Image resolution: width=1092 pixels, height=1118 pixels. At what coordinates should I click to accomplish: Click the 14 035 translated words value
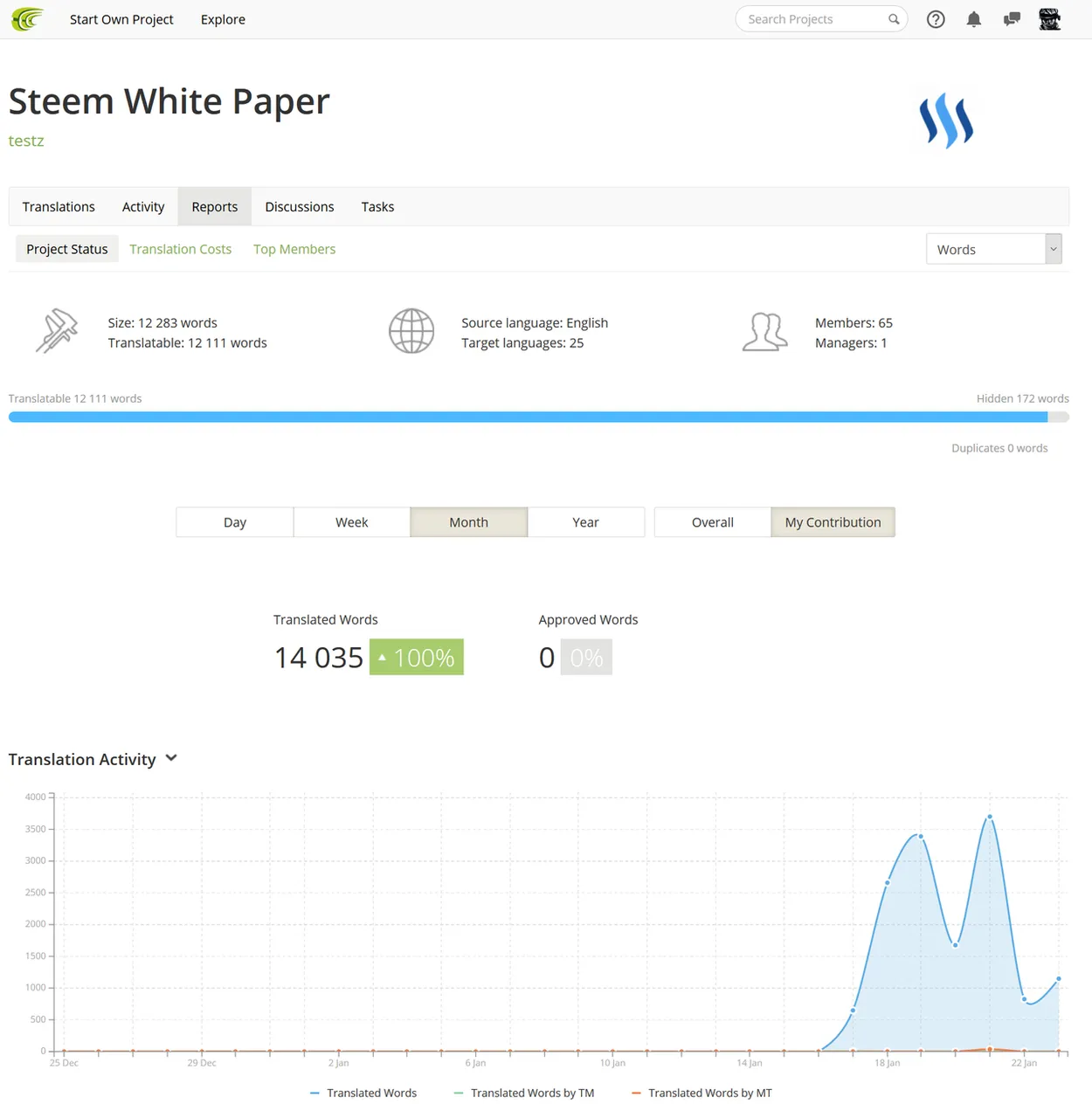[319, 657]
